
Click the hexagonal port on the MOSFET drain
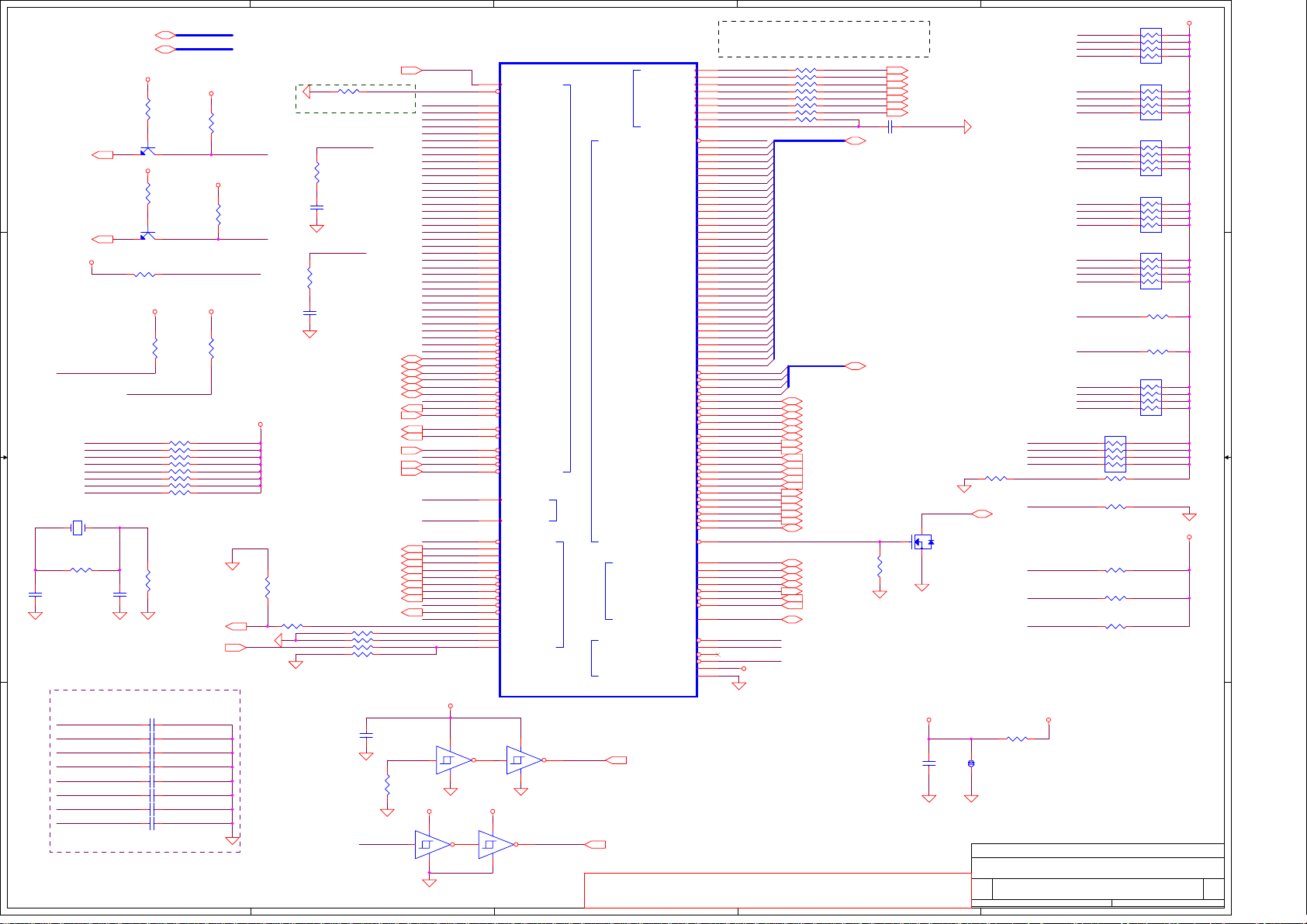click(x=982, y=514)
